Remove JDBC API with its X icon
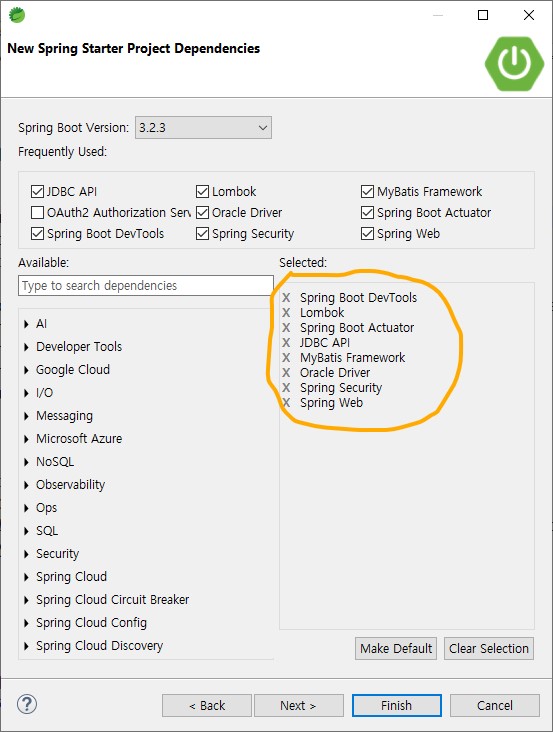The image size is (553, 732). (286, 343)
